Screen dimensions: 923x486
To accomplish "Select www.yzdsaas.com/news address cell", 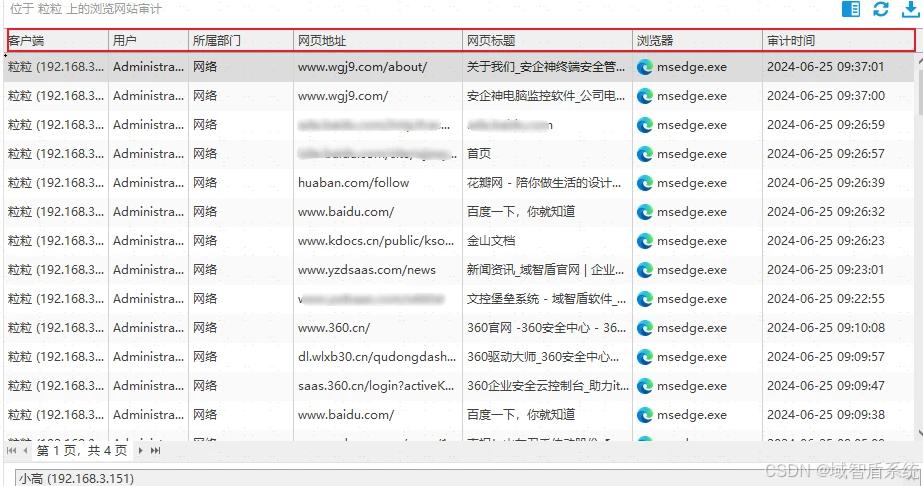I will click(367, 270).
